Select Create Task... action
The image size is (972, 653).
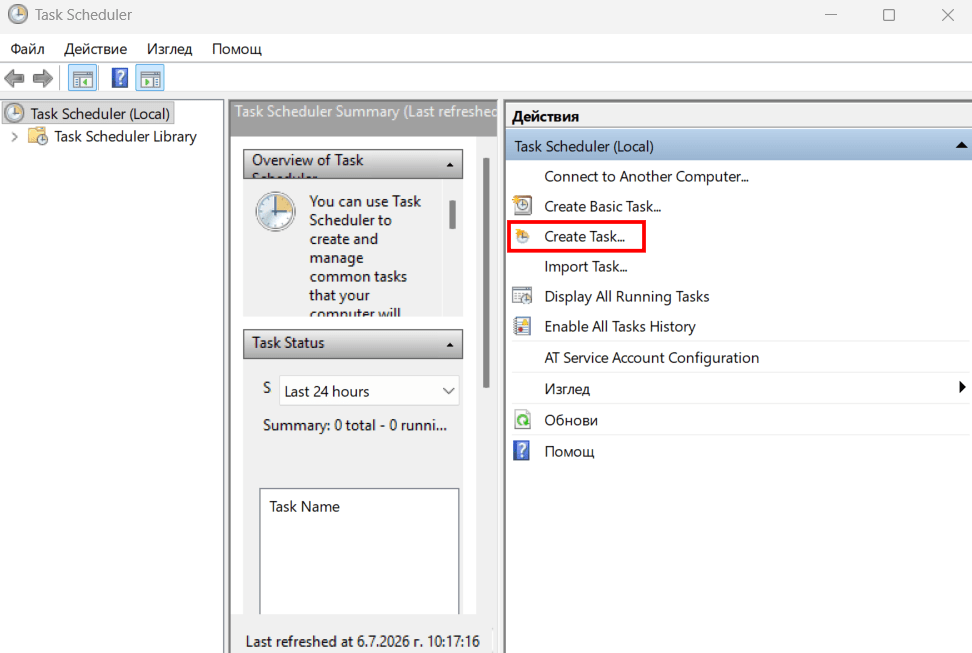coord(584,236)
